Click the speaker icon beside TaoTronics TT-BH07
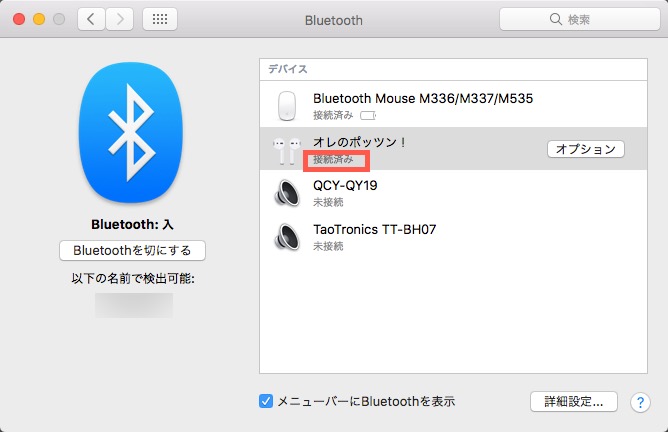Image resolution: width=668 pixels, height=432 pixels. [287, 237]
